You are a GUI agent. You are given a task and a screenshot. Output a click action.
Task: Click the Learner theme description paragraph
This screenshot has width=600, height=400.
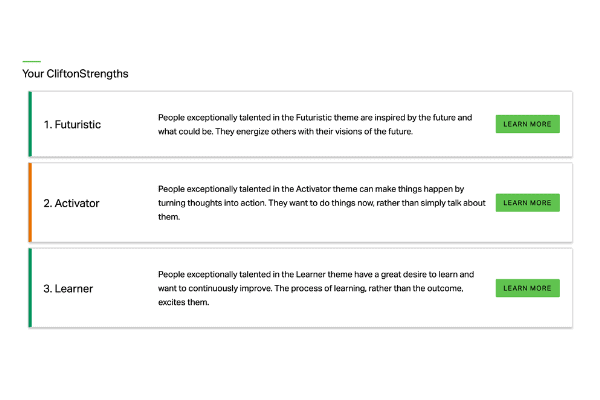pyautogui.click(x=316, y=288)
